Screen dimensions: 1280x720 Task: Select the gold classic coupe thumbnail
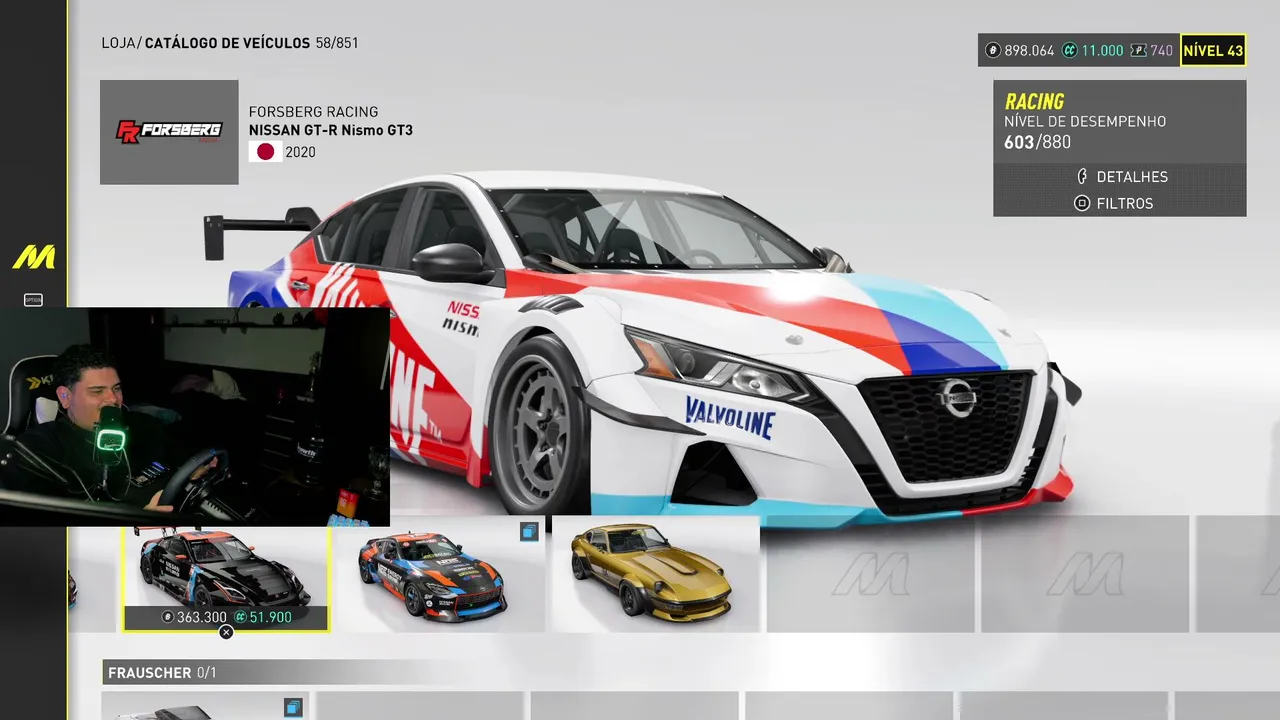656,574
